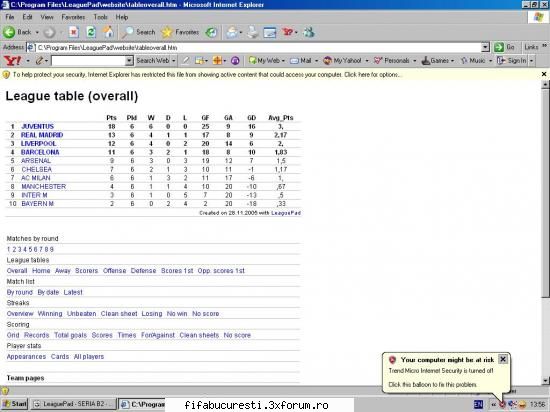Stop page loading with red X icon
Viewport: 550px width, 412px height.
pyautogui.click(x=74, y=32)
